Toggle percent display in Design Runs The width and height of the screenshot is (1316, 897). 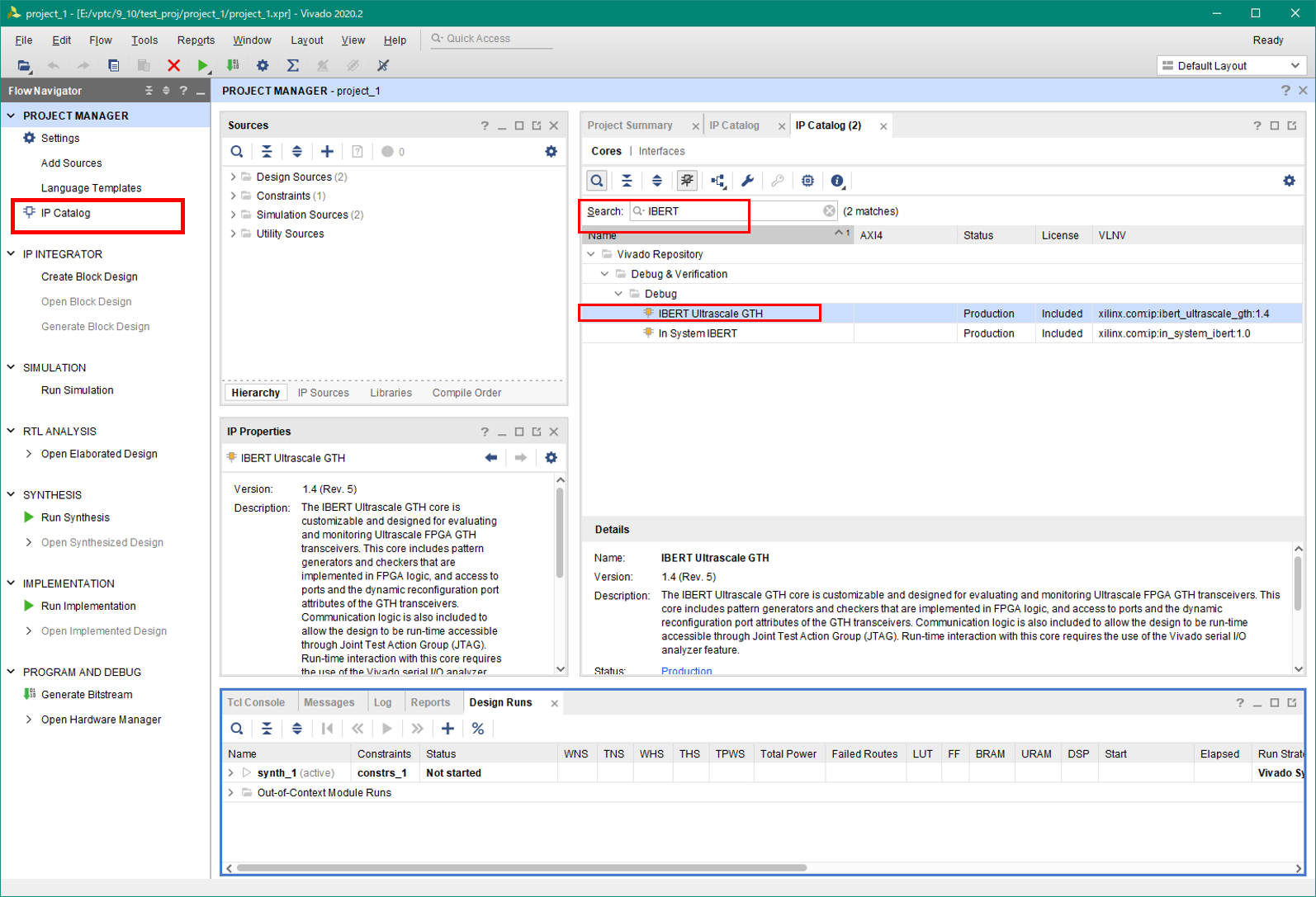click(477, 729)
